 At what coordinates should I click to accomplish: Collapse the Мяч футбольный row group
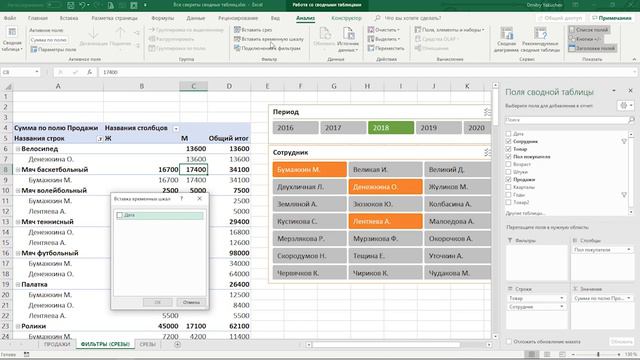18,253
